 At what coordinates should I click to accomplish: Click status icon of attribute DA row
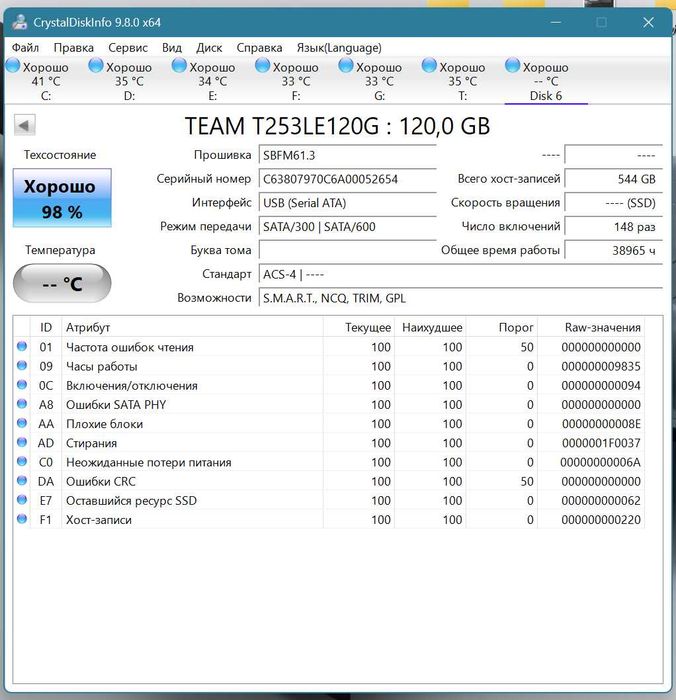pyautogui.click(x=22, y=481)
